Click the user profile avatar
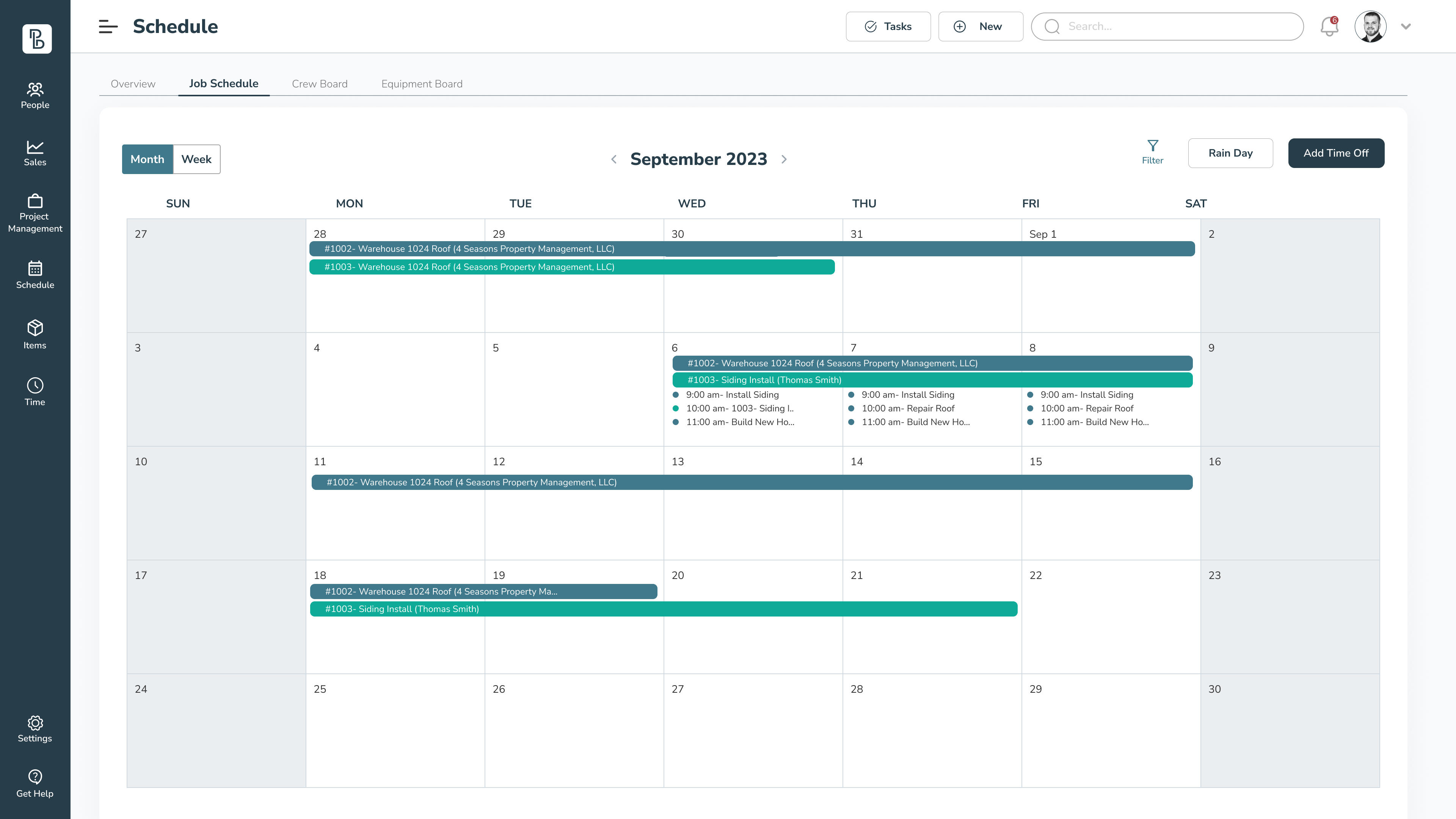The width and height of the screenshot is (1456, 819). pos(1370,27)
